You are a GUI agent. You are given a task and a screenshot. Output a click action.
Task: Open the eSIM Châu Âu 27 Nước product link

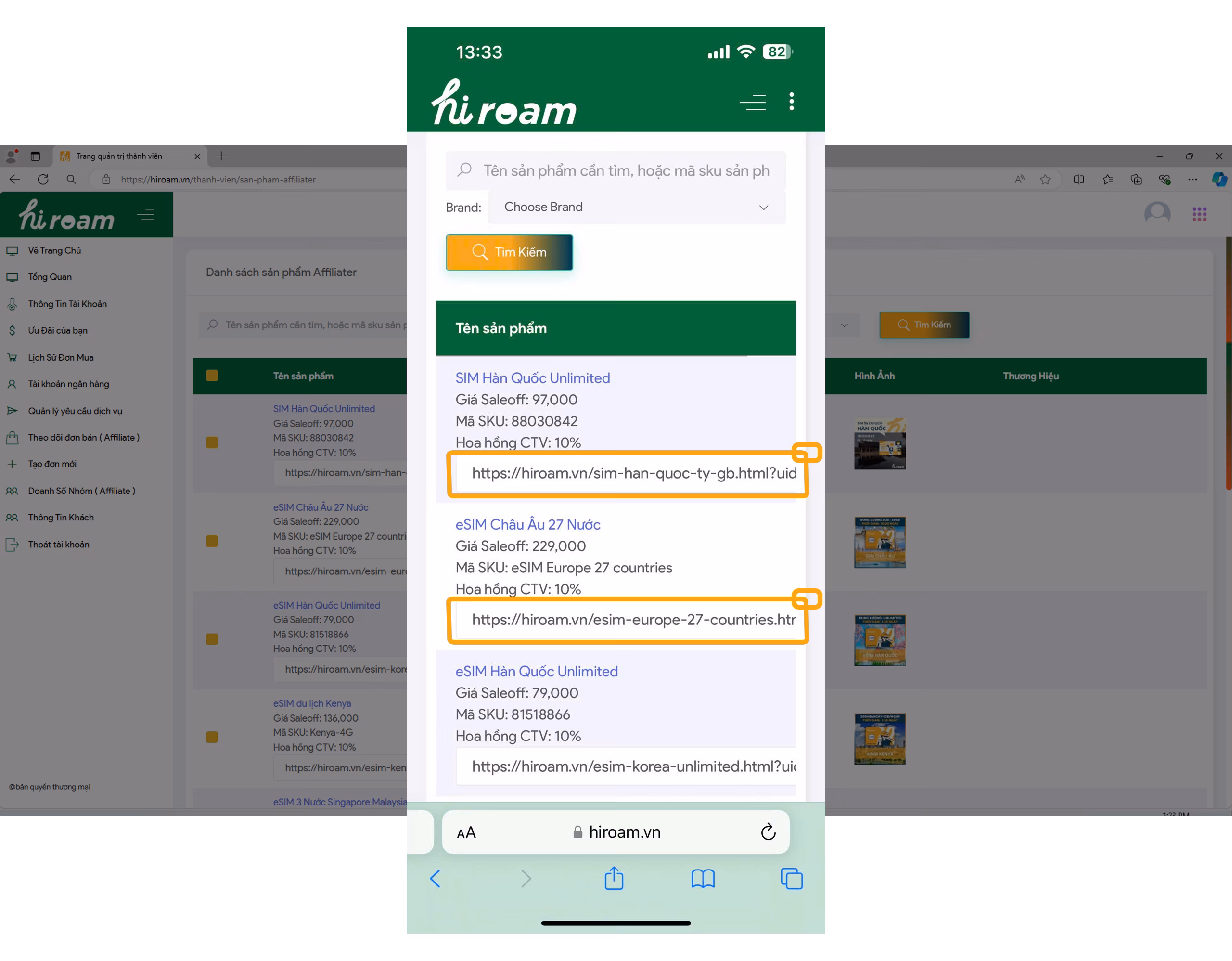(527, 524)
